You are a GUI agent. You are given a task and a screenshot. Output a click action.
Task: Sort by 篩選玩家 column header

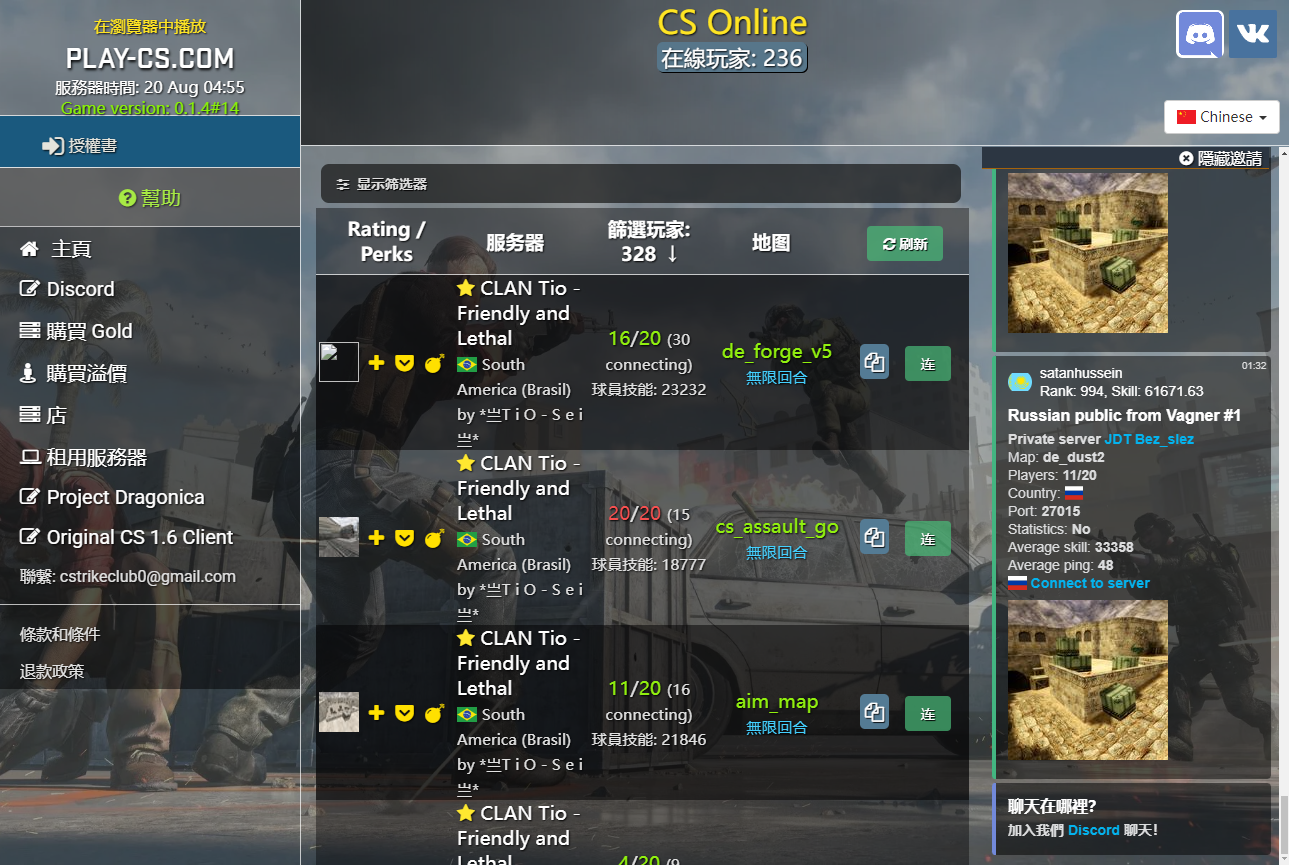649,241
